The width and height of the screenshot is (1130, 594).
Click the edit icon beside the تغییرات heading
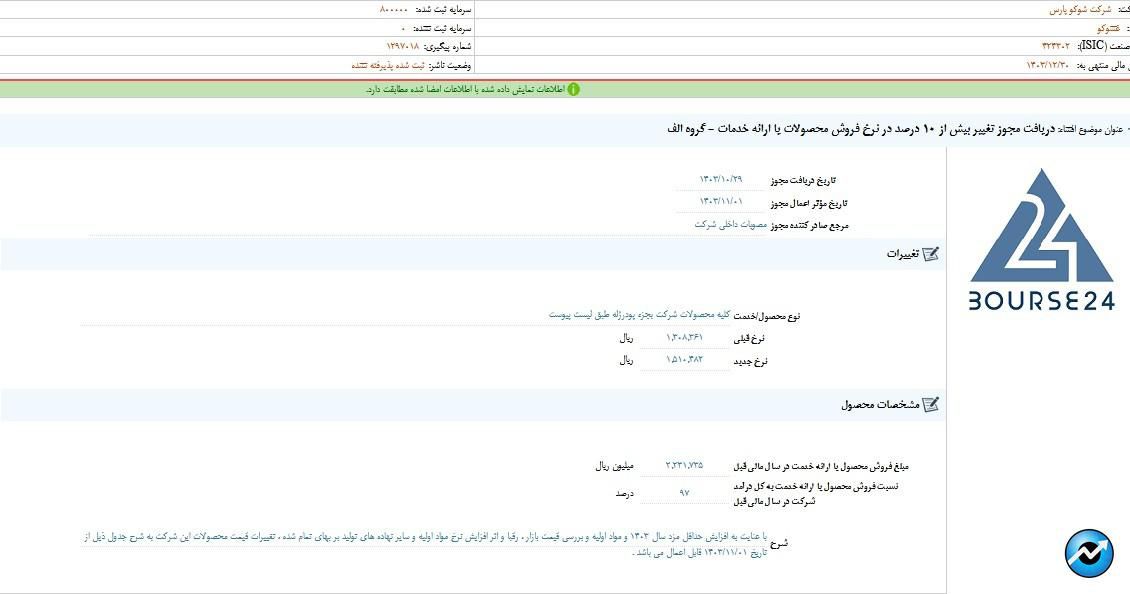coord(930,254)
